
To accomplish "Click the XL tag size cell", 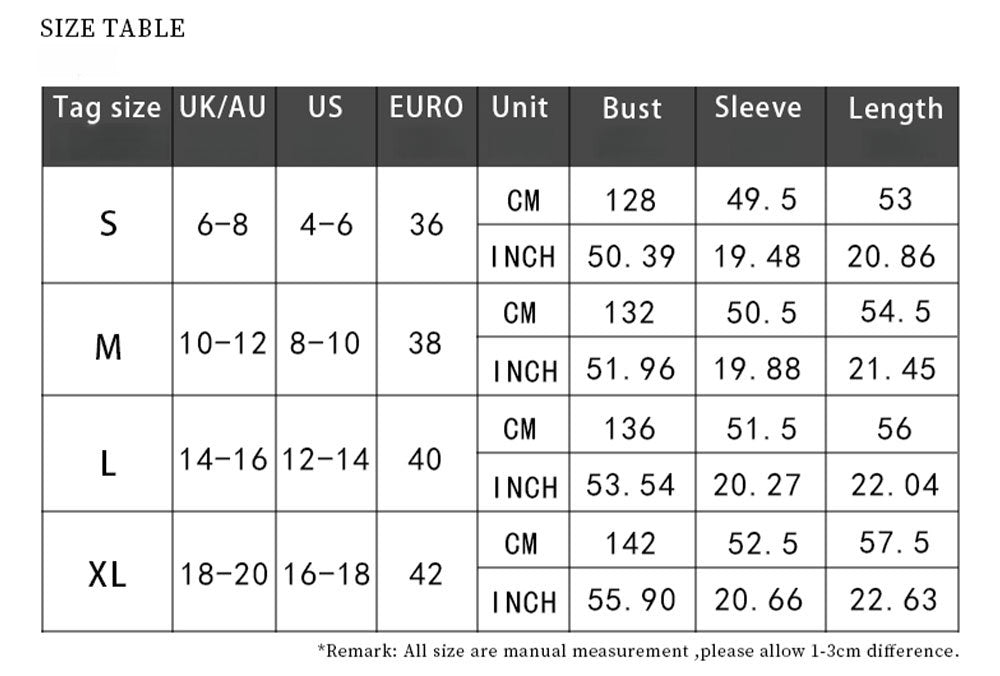I will click(108, 575).
